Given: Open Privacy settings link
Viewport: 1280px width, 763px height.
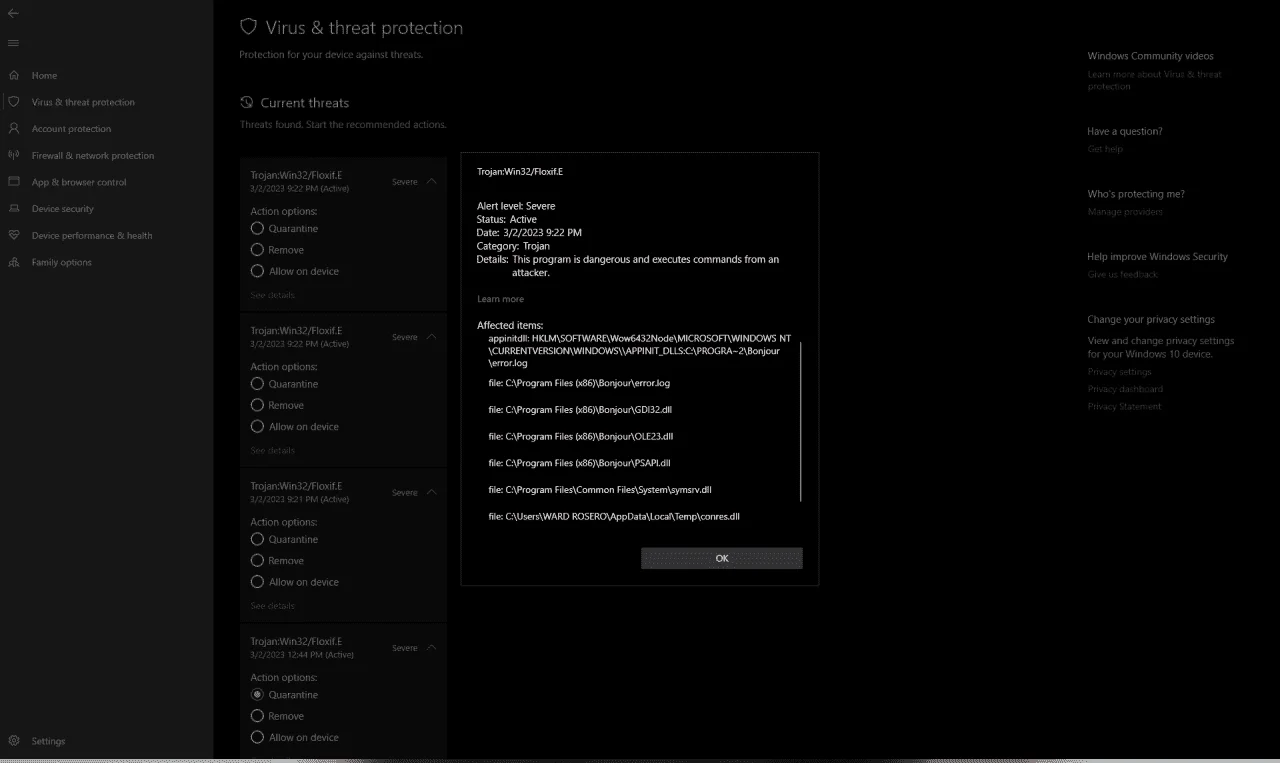Looking at the screenshot, I should pos(1119,372).
